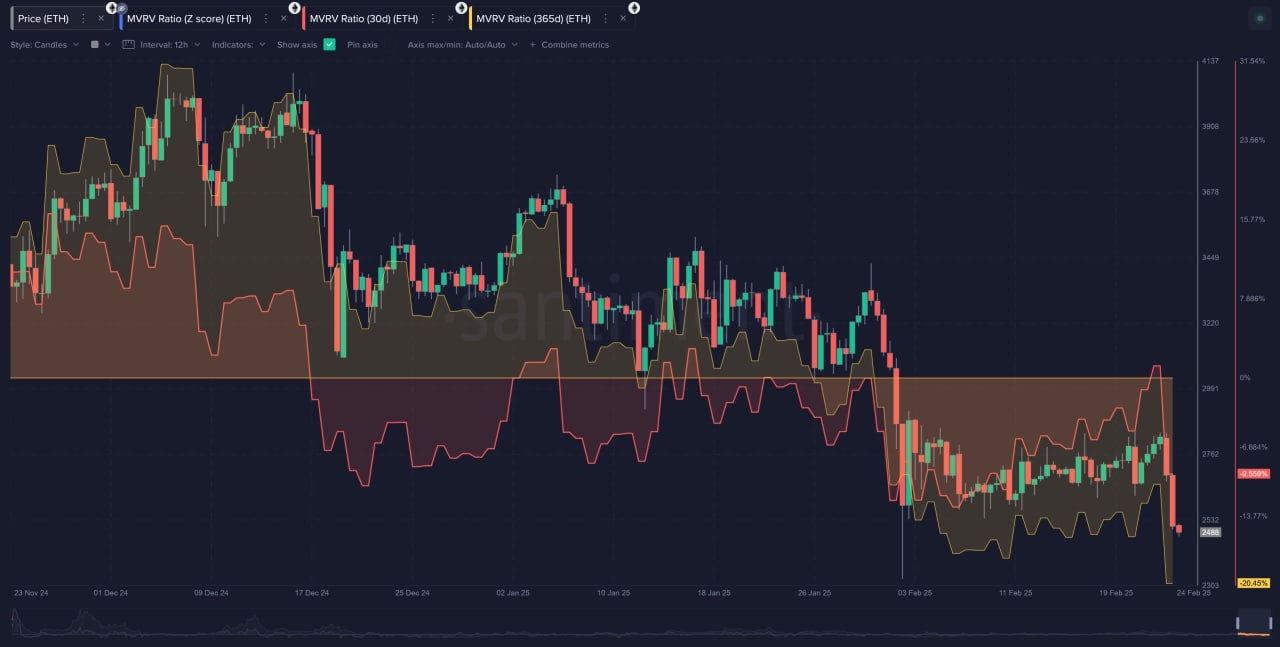
Task: Remove the Price (ETH) metric tab
Action: coord(101,18)
